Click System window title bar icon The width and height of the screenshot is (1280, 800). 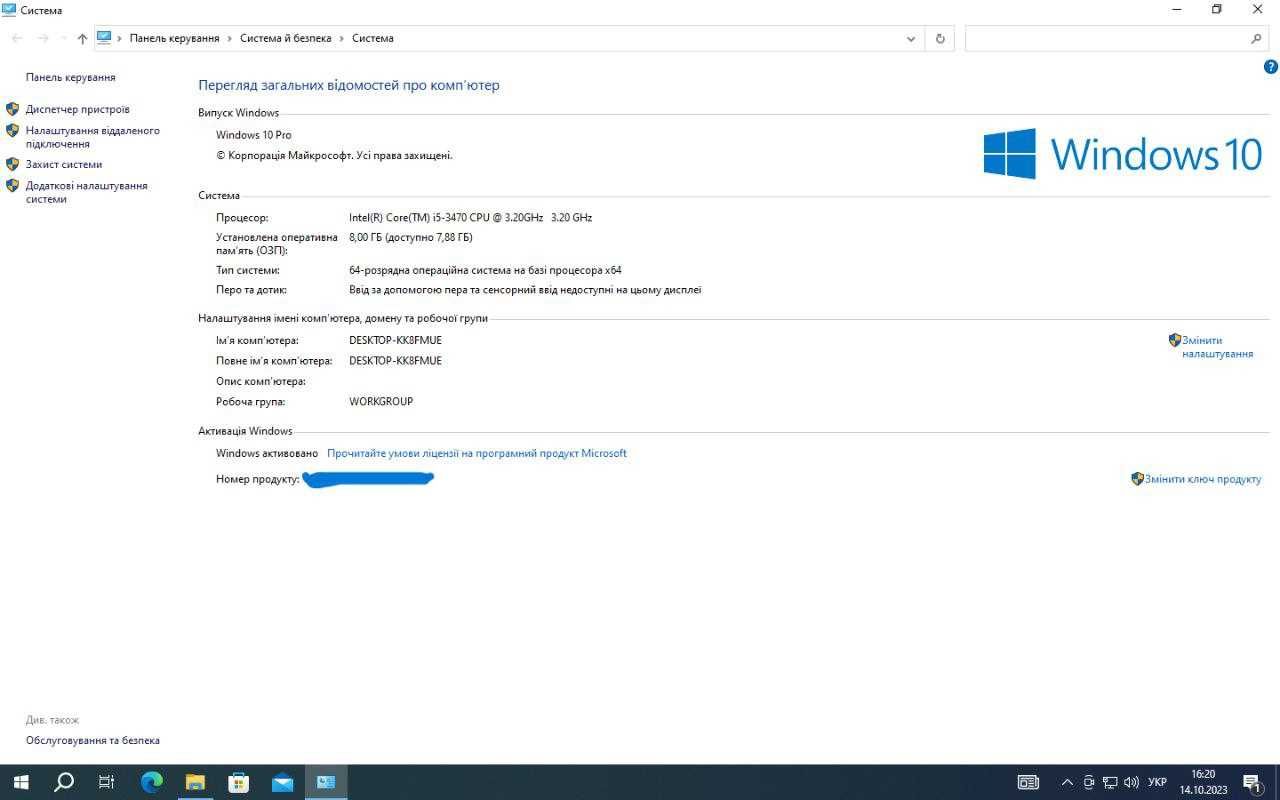pyautogui.click(x=9, y=9)
